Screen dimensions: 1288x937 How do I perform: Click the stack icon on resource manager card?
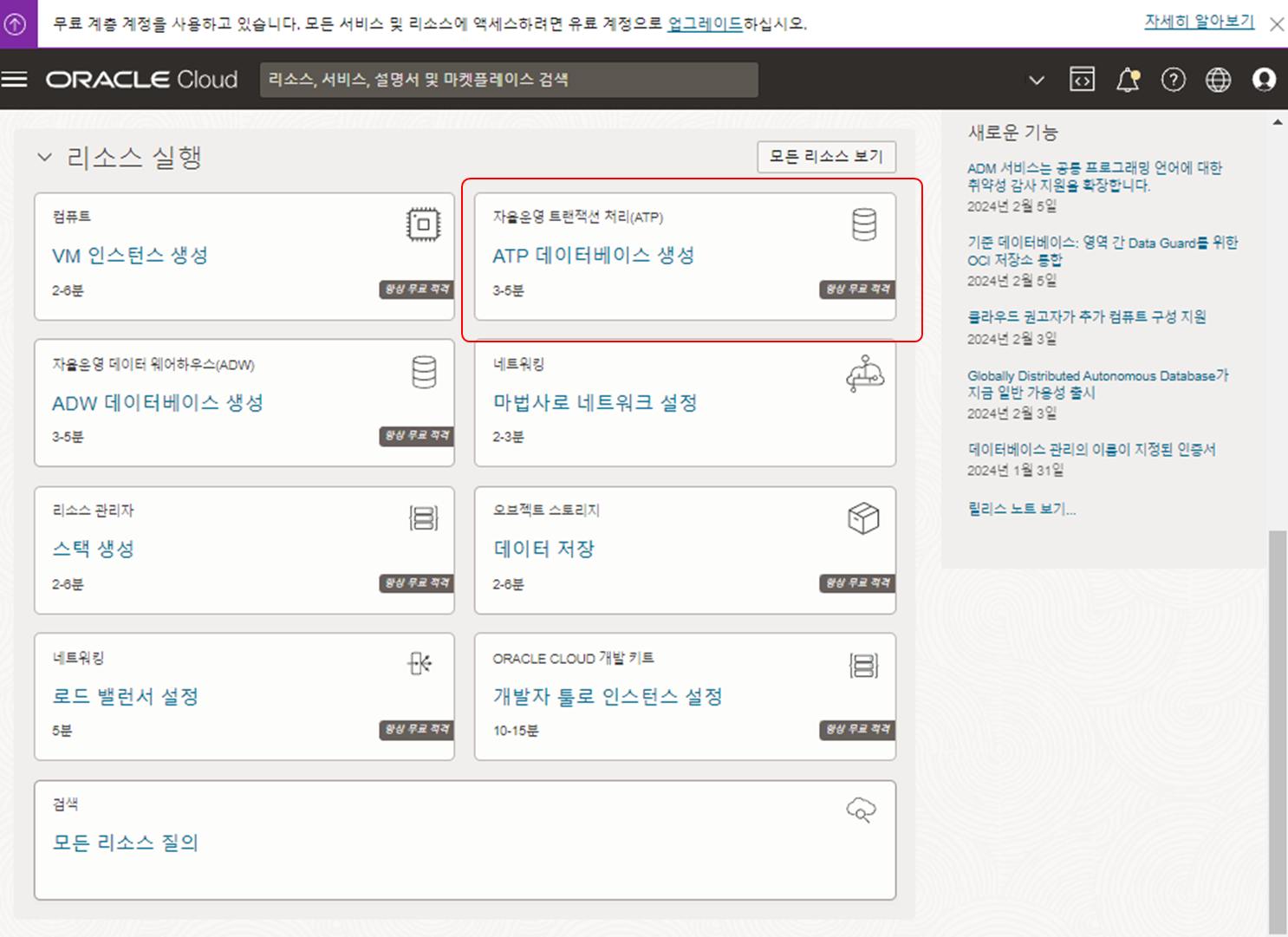point(424,518)
